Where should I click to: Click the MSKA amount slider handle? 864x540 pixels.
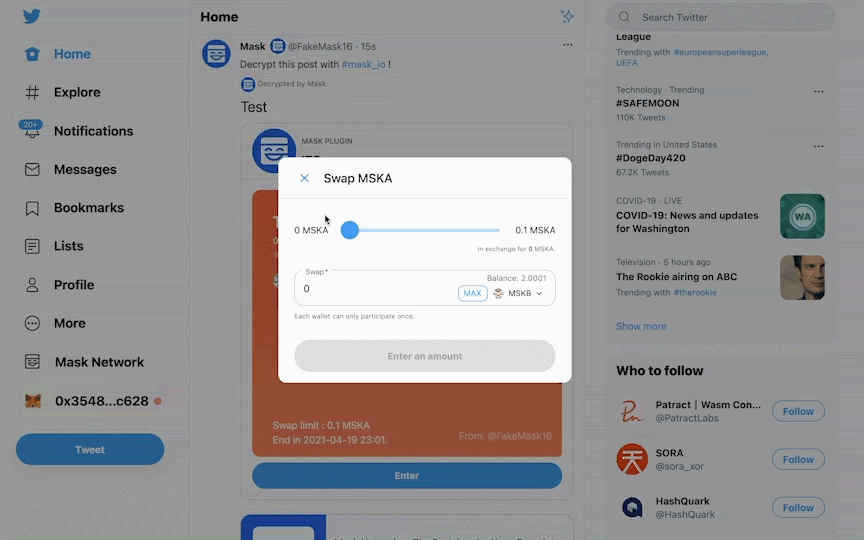pyautogui.click(x=349, y=230)
